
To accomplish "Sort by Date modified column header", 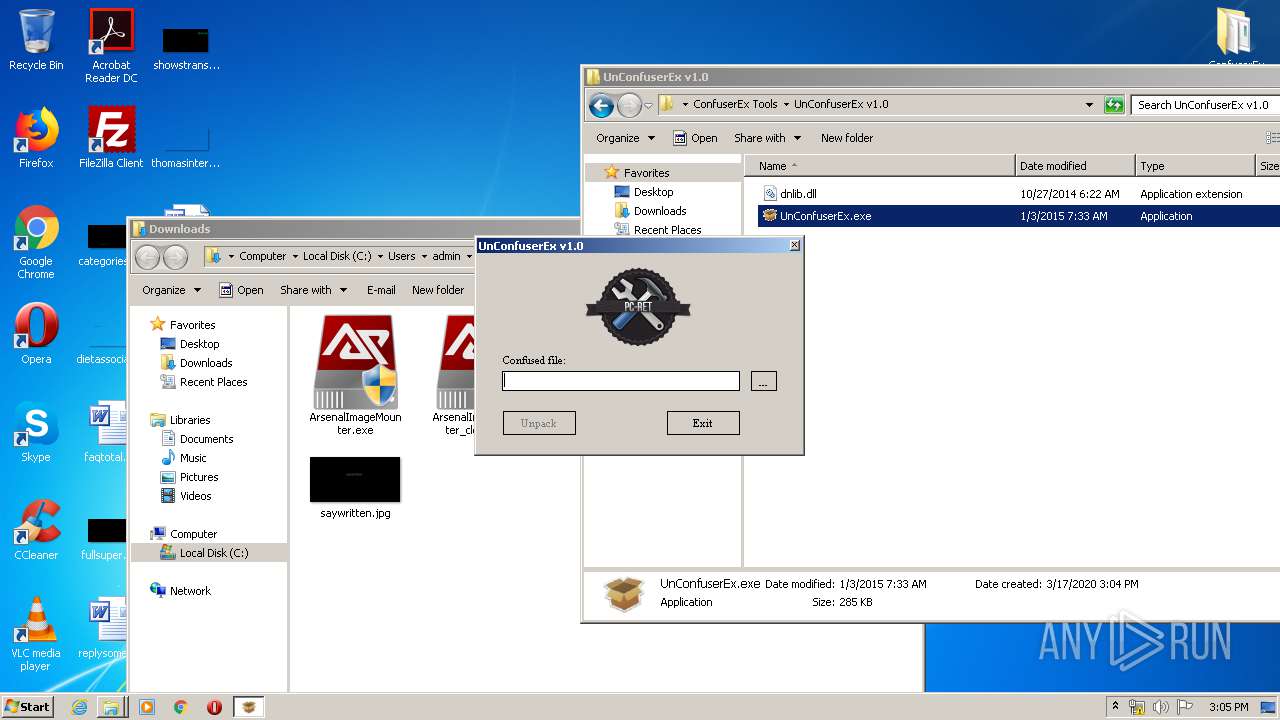I will pos(1075,166).
